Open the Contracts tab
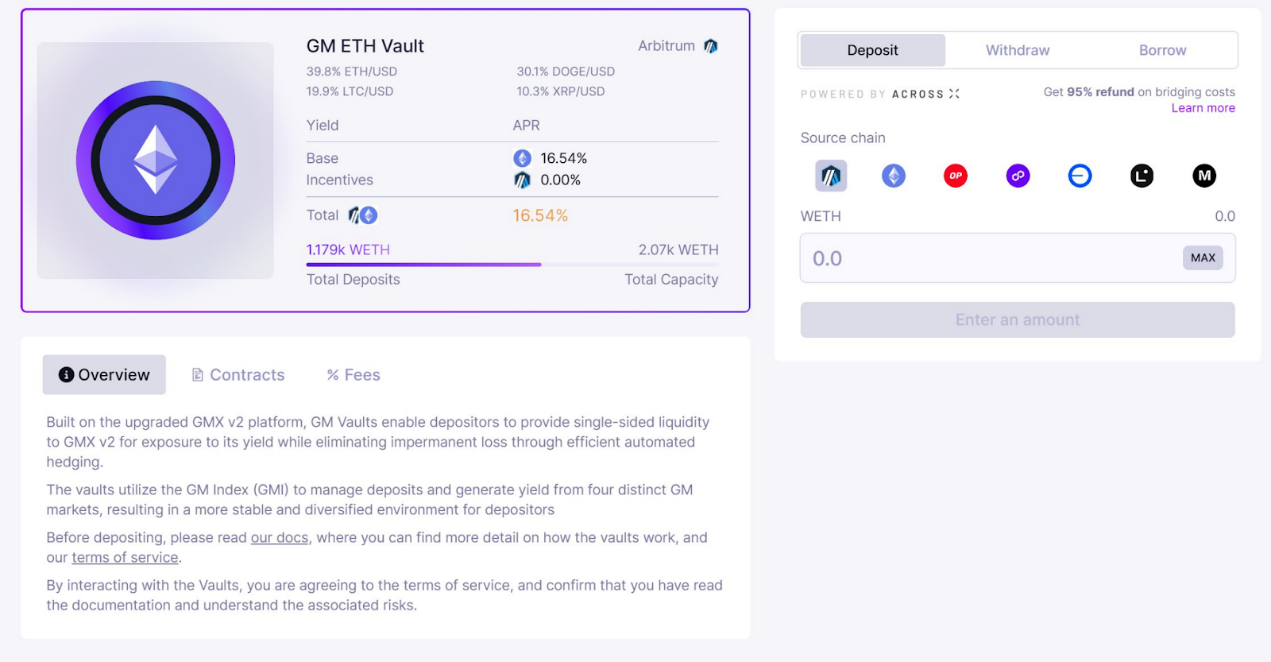The height and width of the screenshot is (662, 1271). (238, 375)
